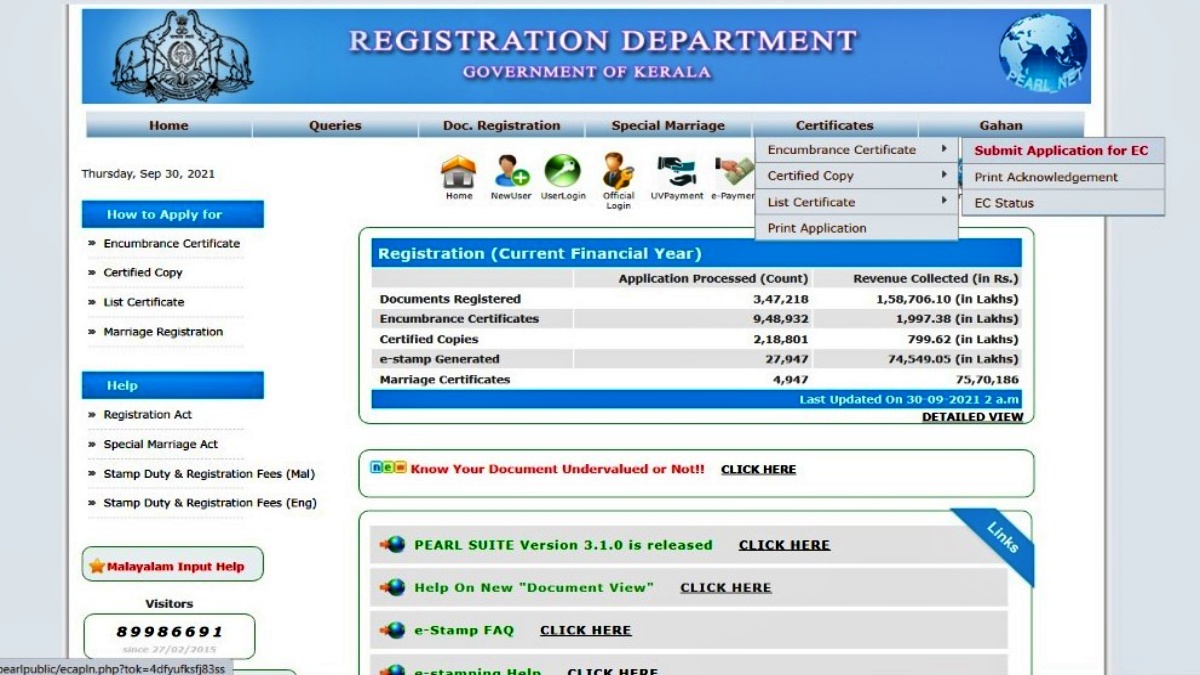Click the Official Login icon

(x=616, y=169)
